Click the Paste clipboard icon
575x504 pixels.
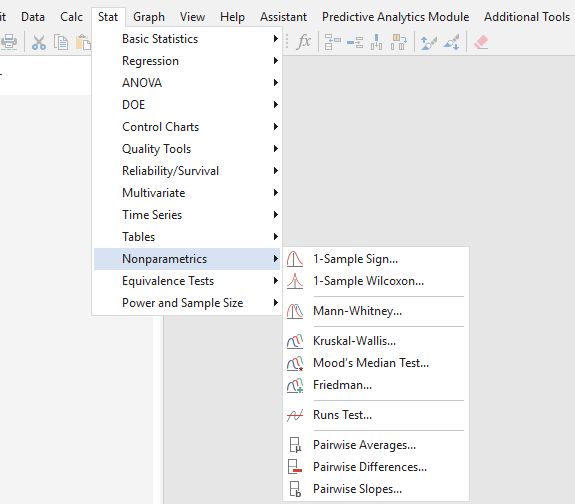[83, 42]
